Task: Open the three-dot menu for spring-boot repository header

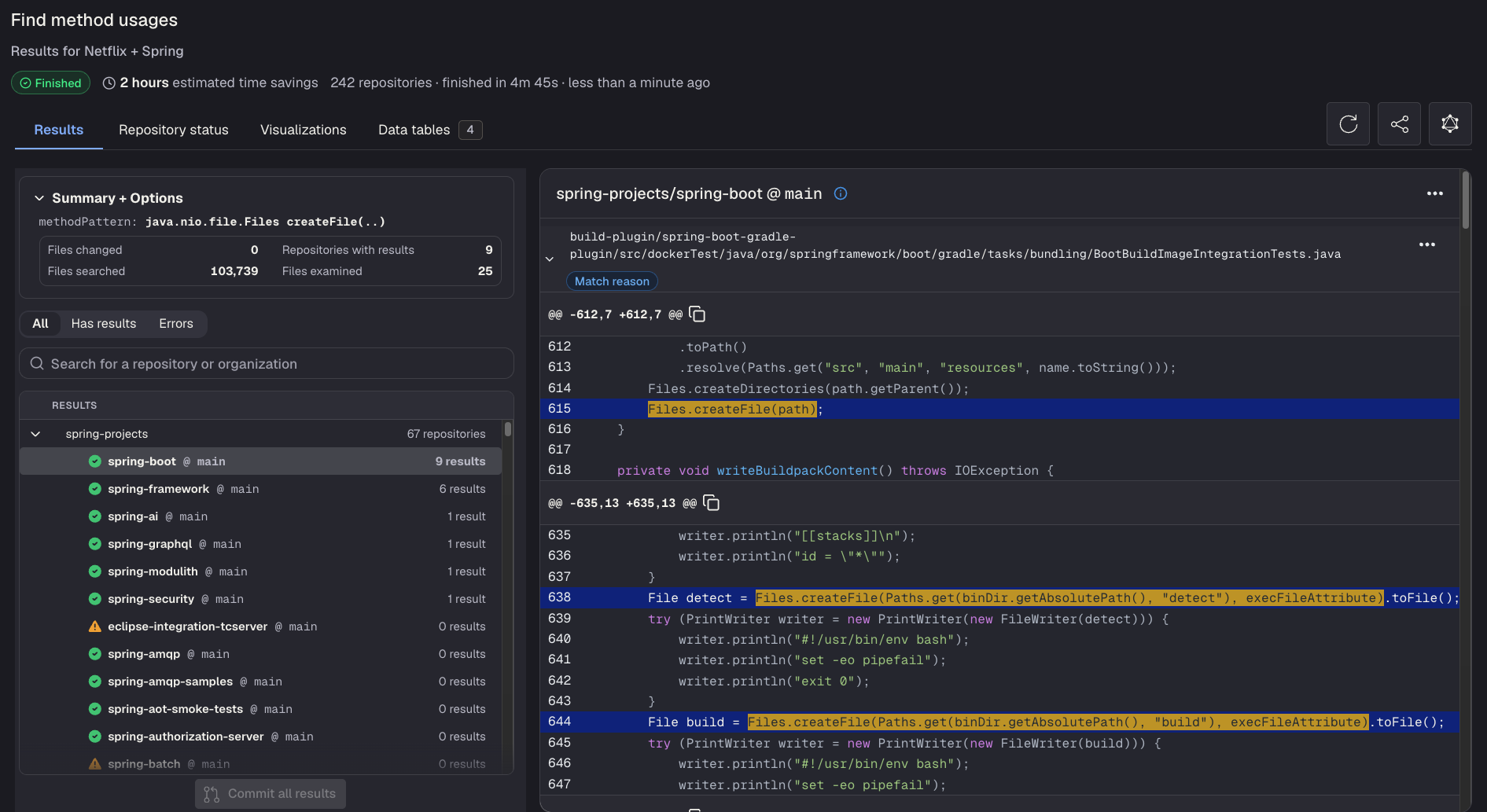Action: 1435,193
